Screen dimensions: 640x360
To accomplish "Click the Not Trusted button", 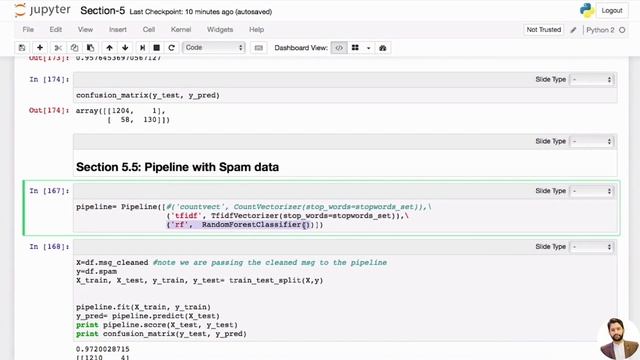I will pyautogui.click(x=544, y=30).
